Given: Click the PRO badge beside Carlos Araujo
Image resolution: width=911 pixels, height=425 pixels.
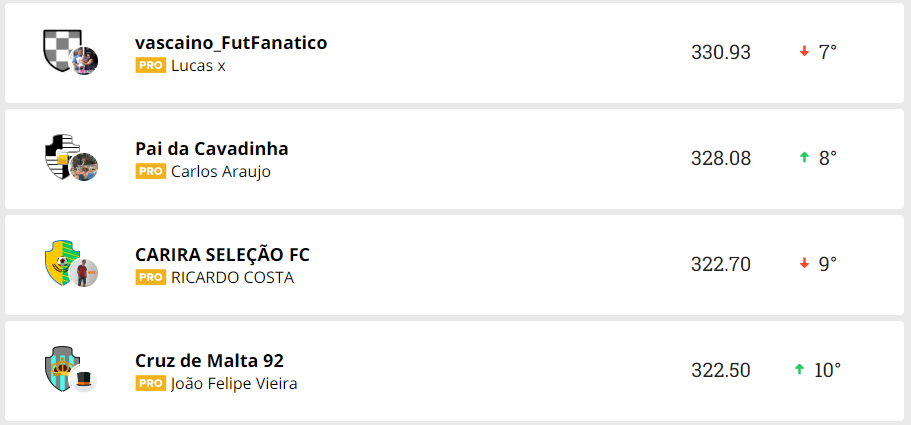Looking at the screenshot, I should tap(150, 171).
